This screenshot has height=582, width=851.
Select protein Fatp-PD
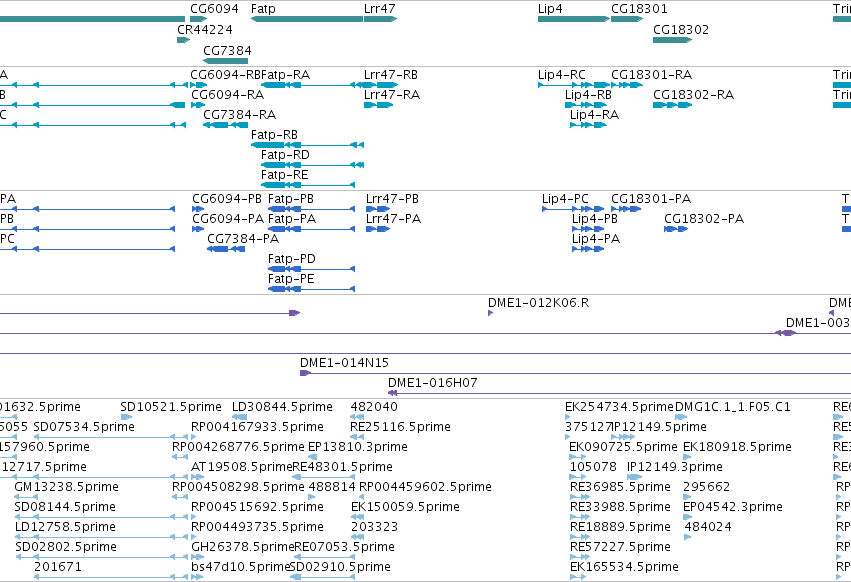click(291, 259)
